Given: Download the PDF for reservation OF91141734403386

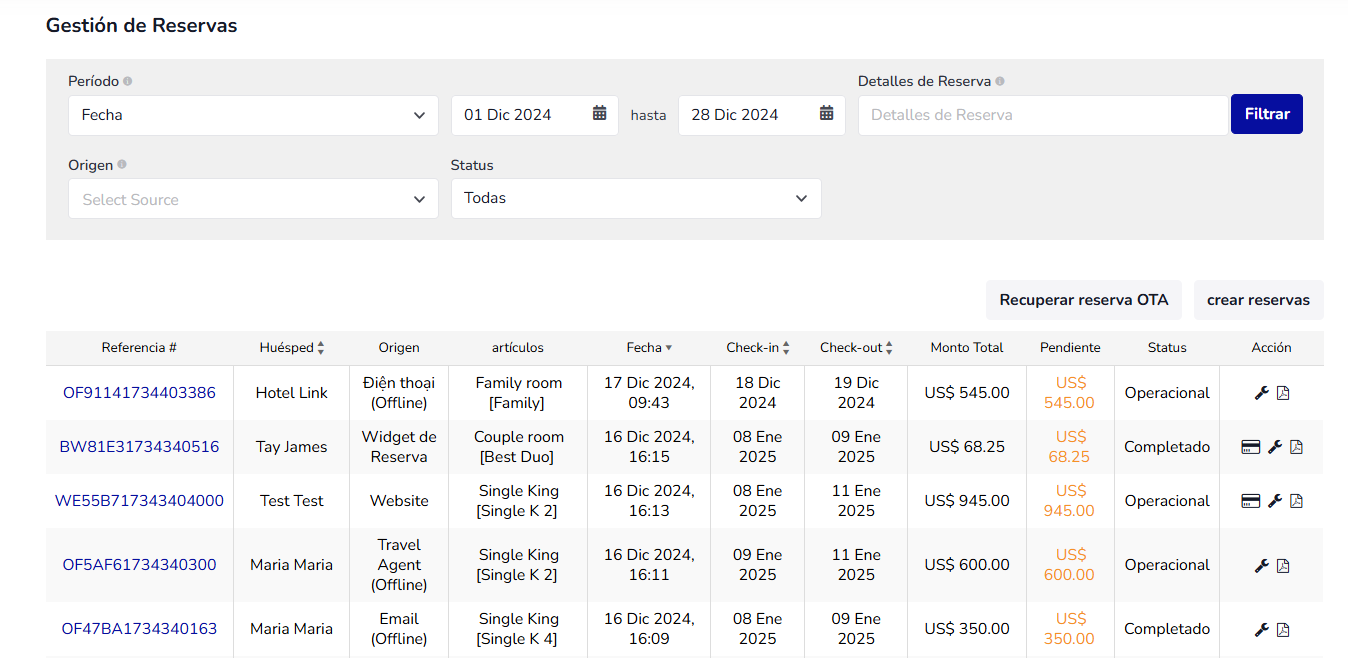Looking at the screenshot, I should [x=1283, y=393].
